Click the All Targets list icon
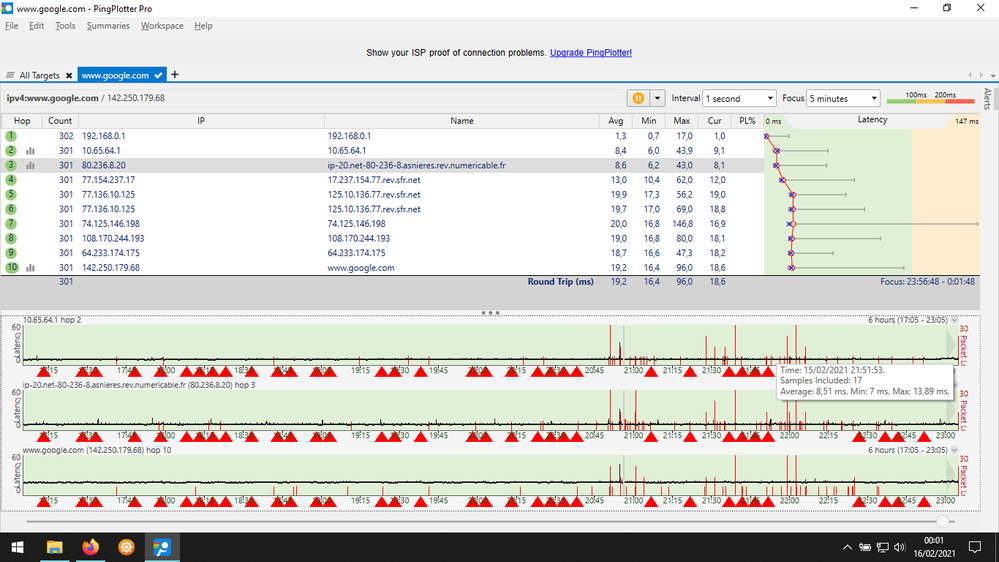This screenshot has height=562, width=999. tap(10, 75)
